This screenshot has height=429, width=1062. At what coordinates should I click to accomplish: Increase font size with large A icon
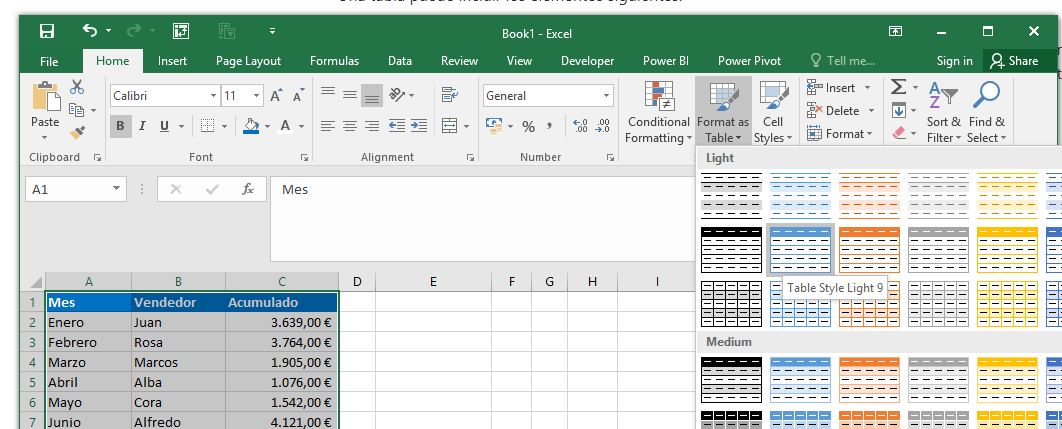276,96
